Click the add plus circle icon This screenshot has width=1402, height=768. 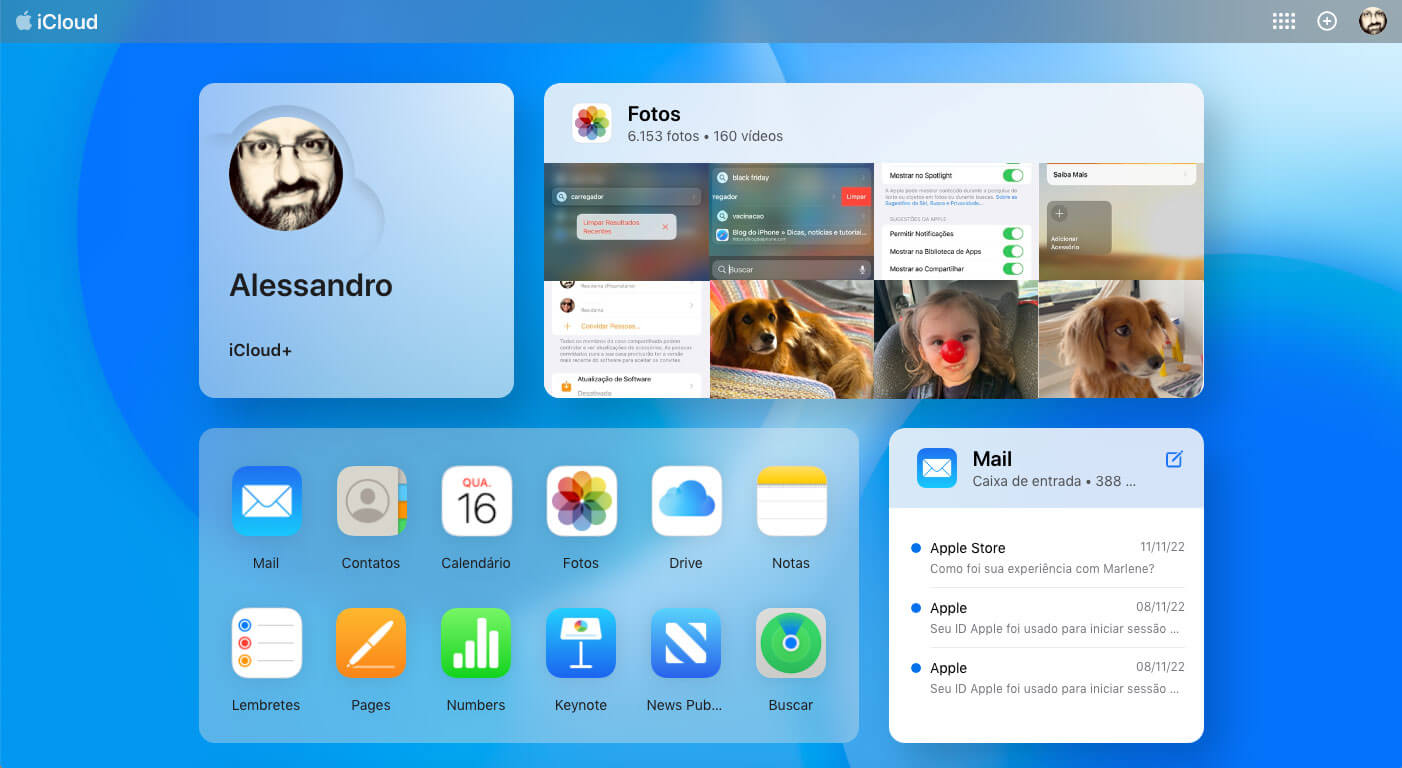[x=1327, y=21]
